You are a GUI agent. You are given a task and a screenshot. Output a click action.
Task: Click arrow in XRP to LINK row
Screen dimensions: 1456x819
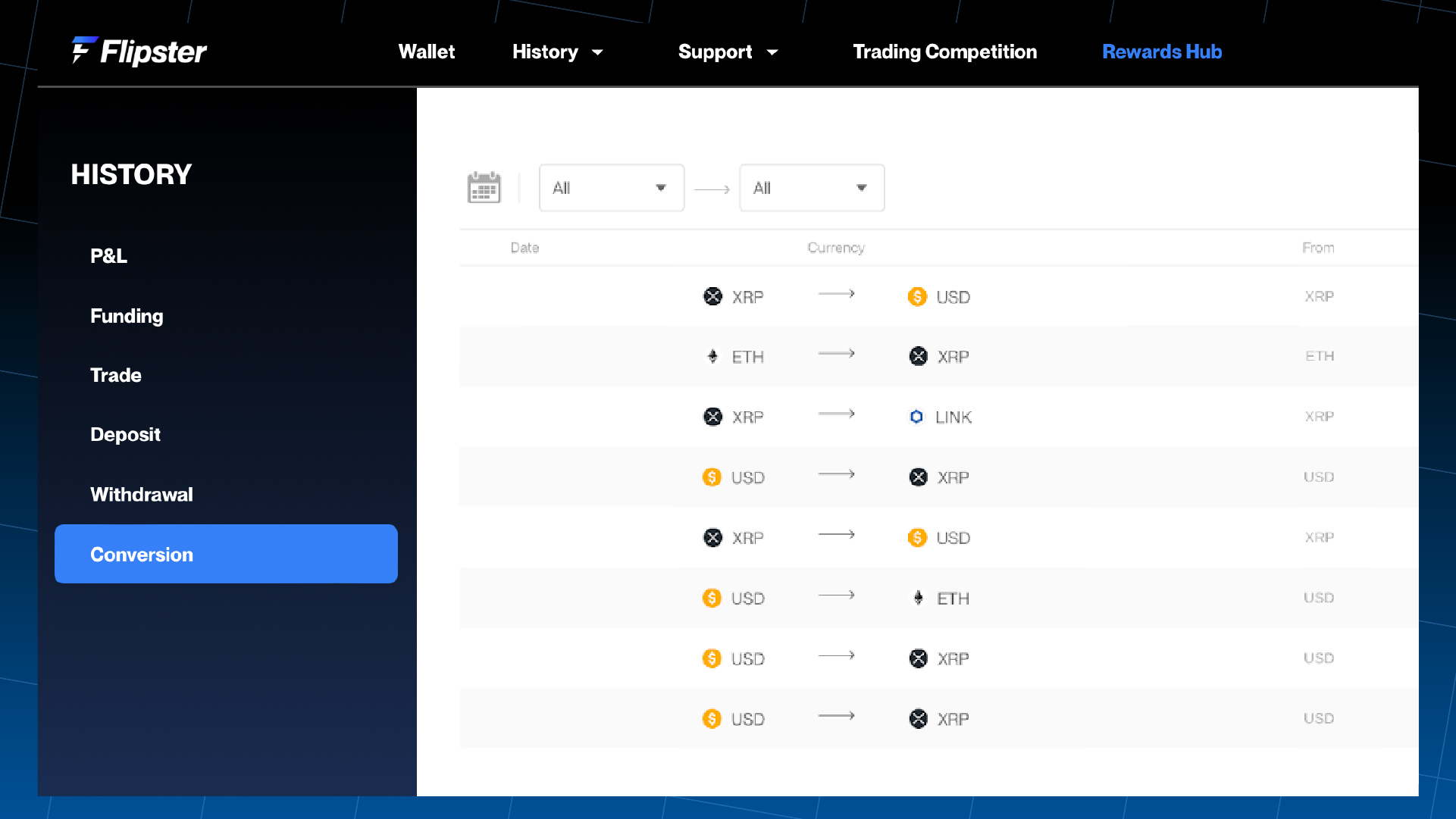point(837,414)
